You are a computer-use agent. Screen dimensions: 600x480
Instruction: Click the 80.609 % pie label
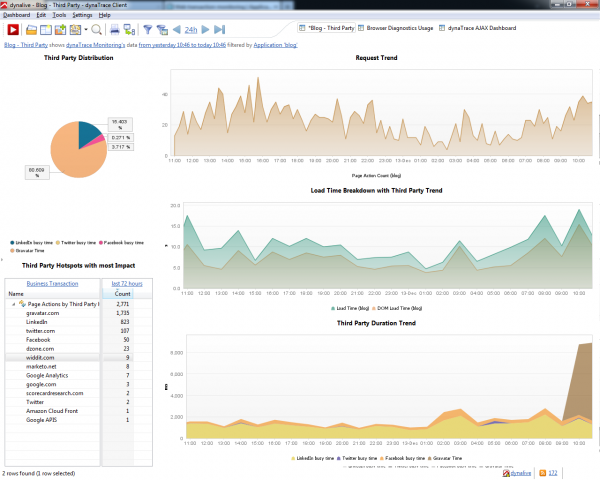click(37, 173)
